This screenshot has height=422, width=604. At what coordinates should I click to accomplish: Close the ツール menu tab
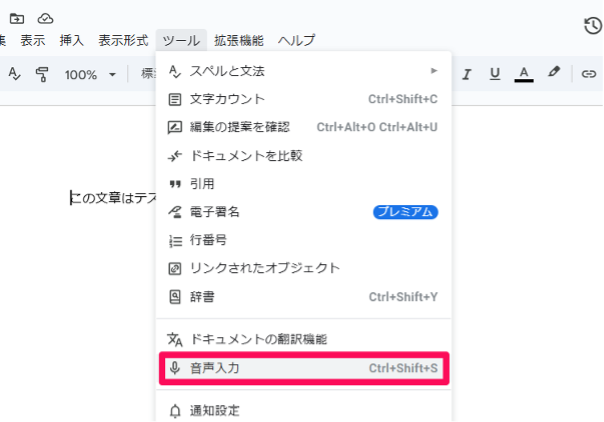pos(181,40)
